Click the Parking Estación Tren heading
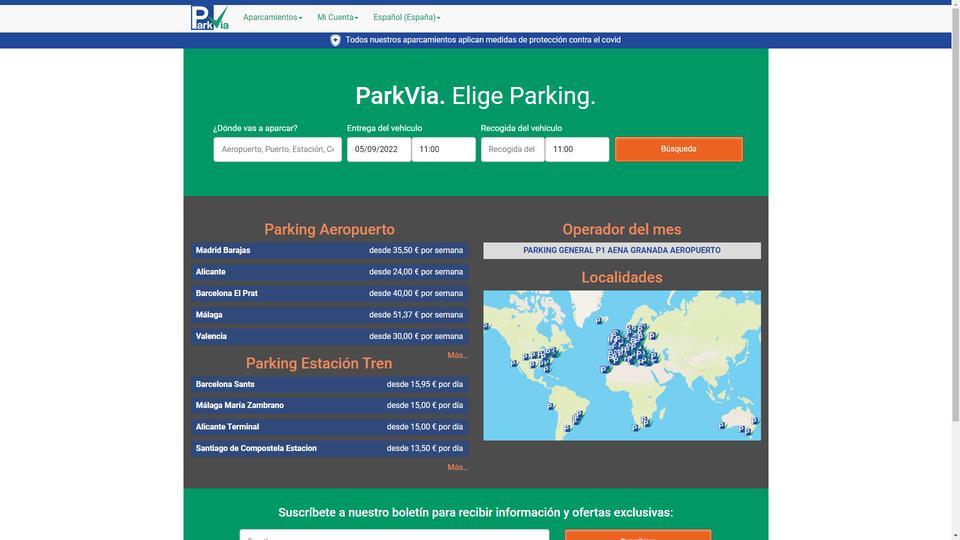The height and width of the screenshot is (540, 960). tap(319, 363)
